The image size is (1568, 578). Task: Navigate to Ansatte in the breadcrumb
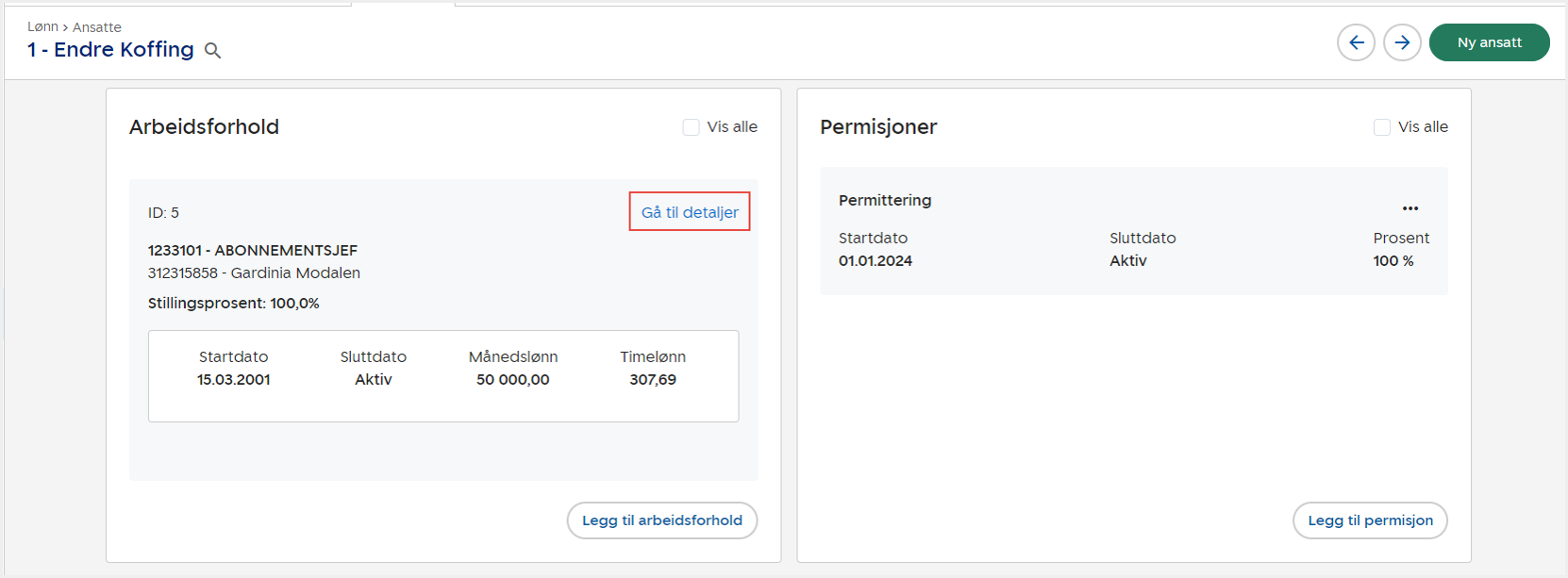97,27
